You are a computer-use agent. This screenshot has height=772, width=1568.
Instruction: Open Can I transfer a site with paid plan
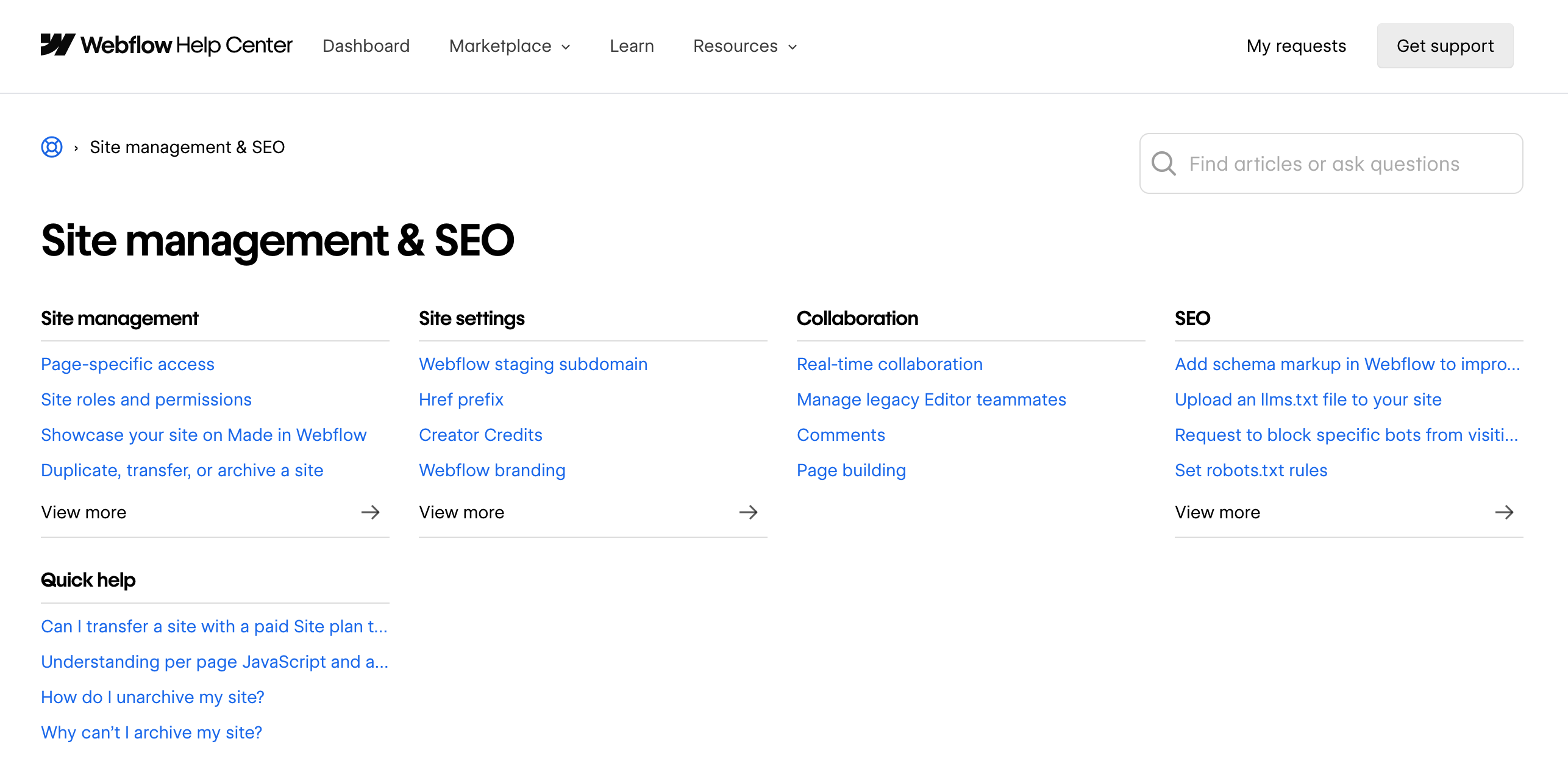(x=214, y=626)
